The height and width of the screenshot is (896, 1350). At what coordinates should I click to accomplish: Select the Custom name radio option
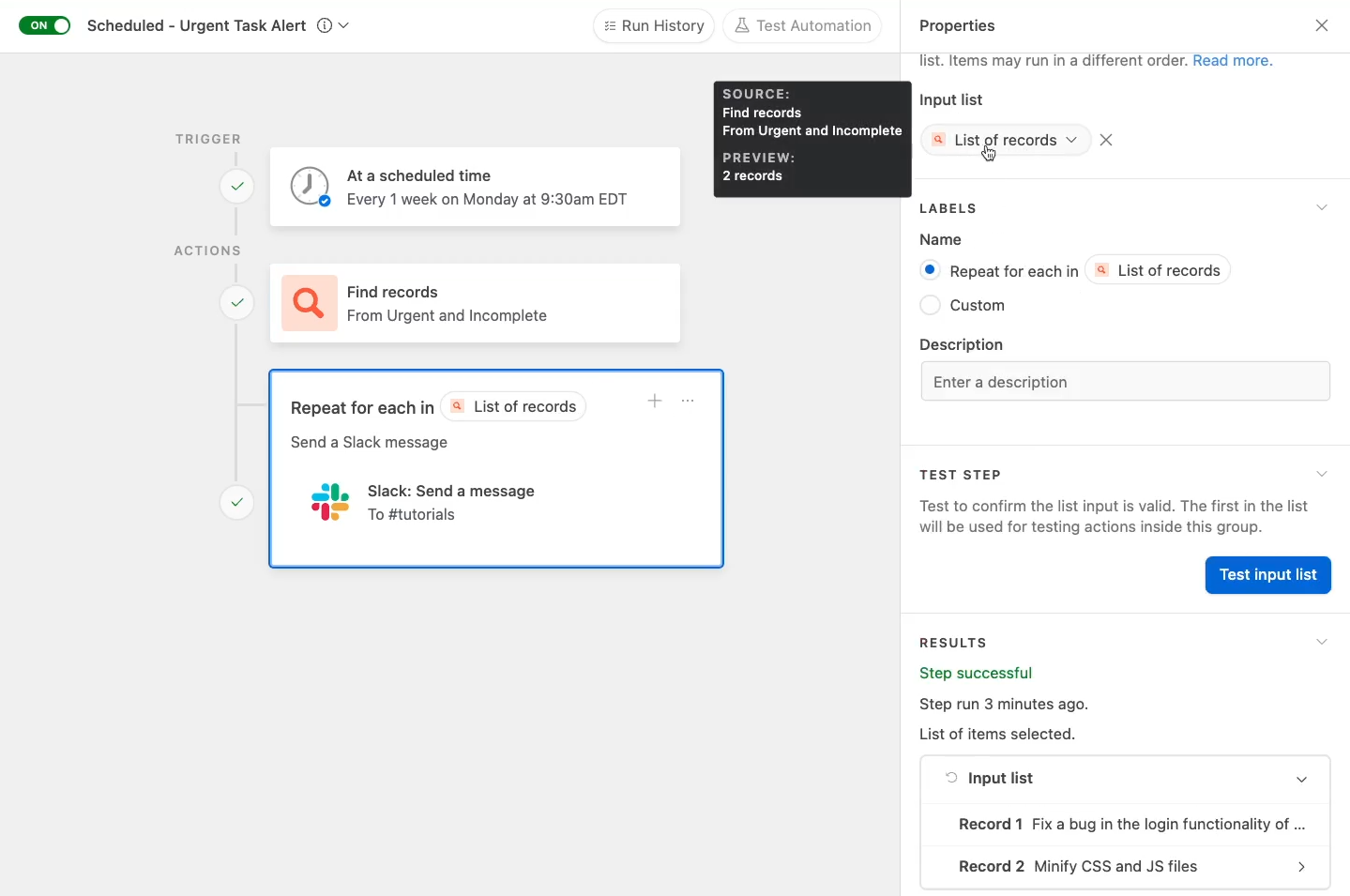[x=930, y=305]
